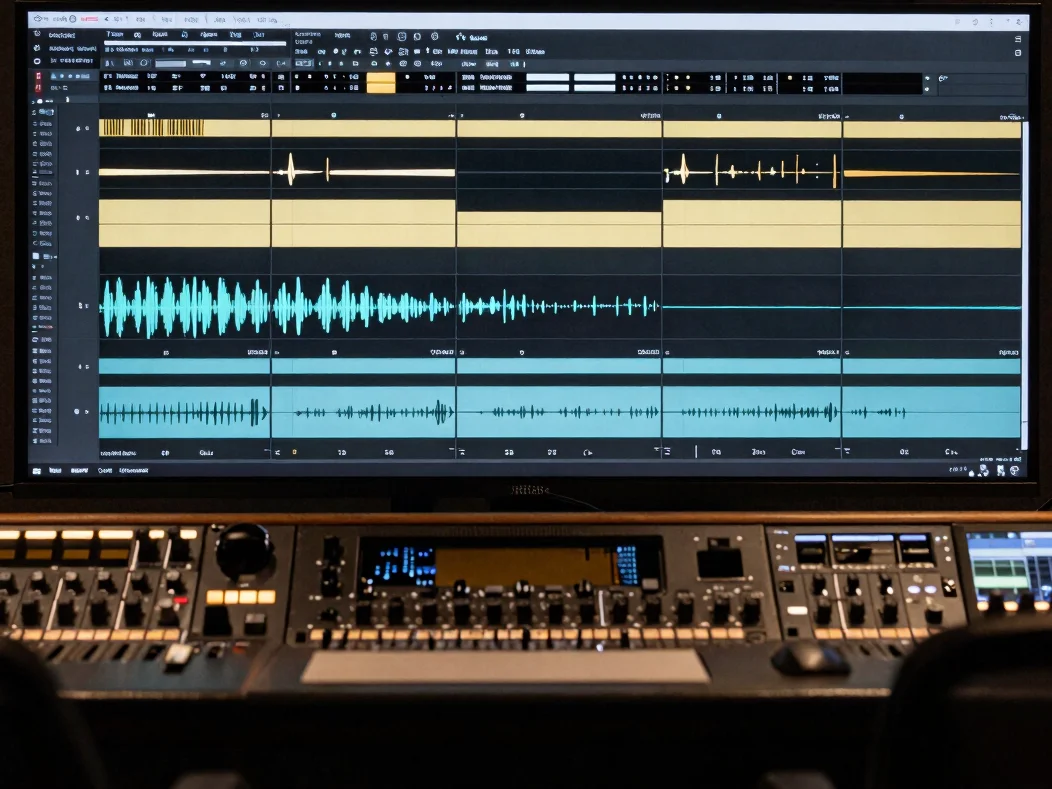The height and width of the screenshot is (789, 1052).
Task: Expand the folder row in the left track list
Action: click(x=44, y=256)
